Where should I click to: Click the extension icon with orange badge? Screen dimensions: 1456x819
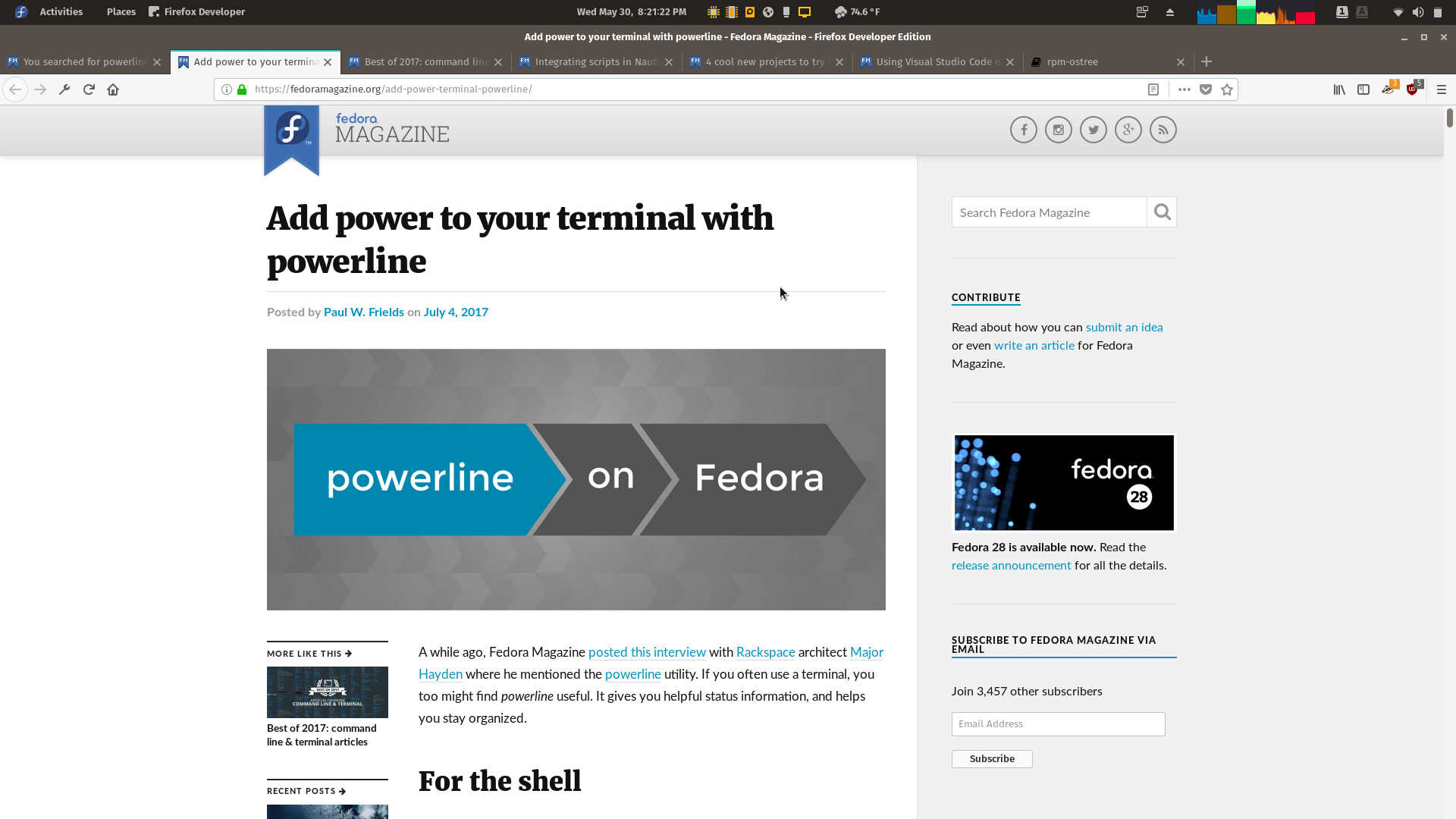pyautogui.click(x=1389, y=88)
